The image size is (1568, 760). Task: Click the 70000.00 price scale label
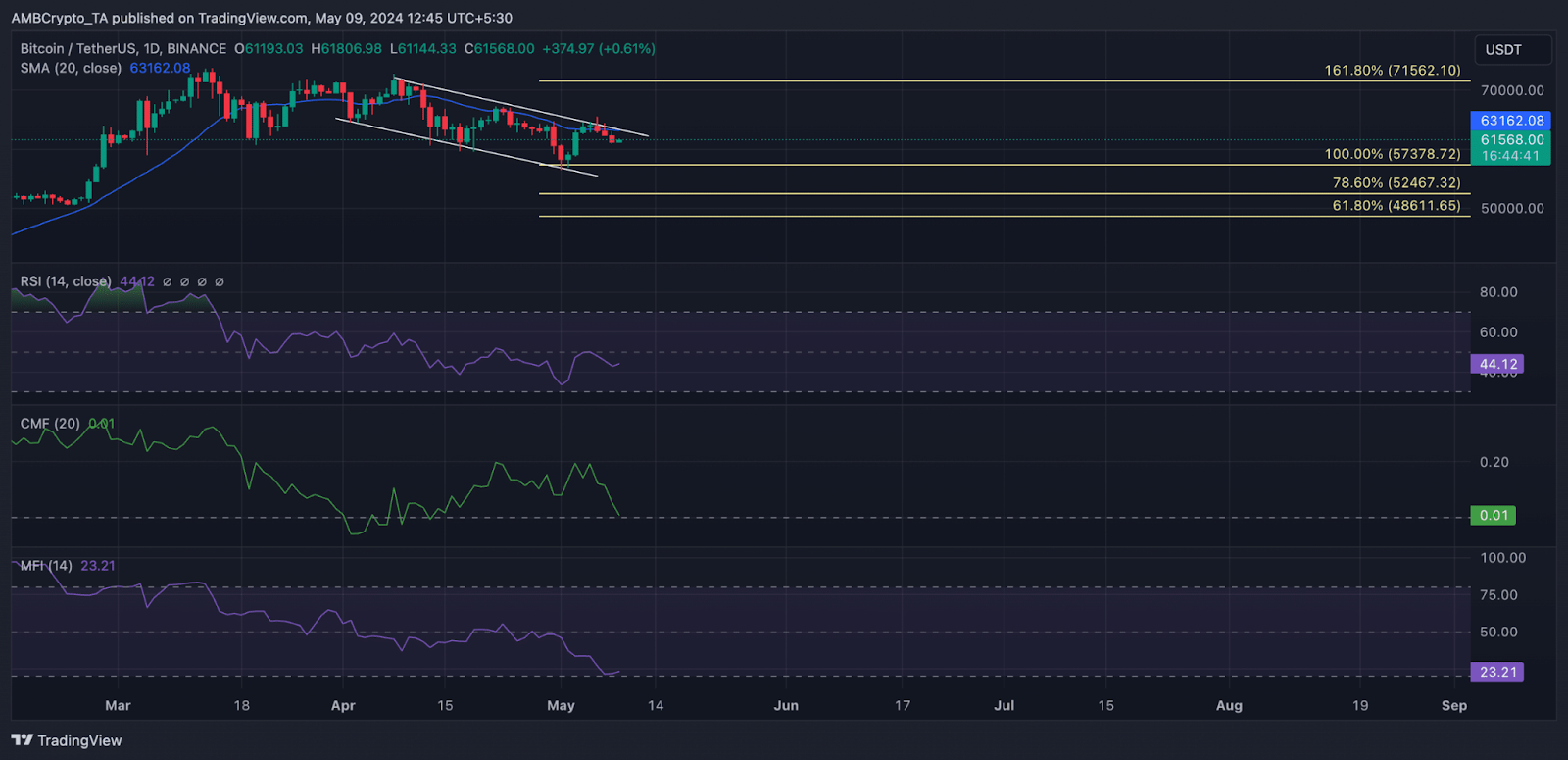click(1511, 90)
